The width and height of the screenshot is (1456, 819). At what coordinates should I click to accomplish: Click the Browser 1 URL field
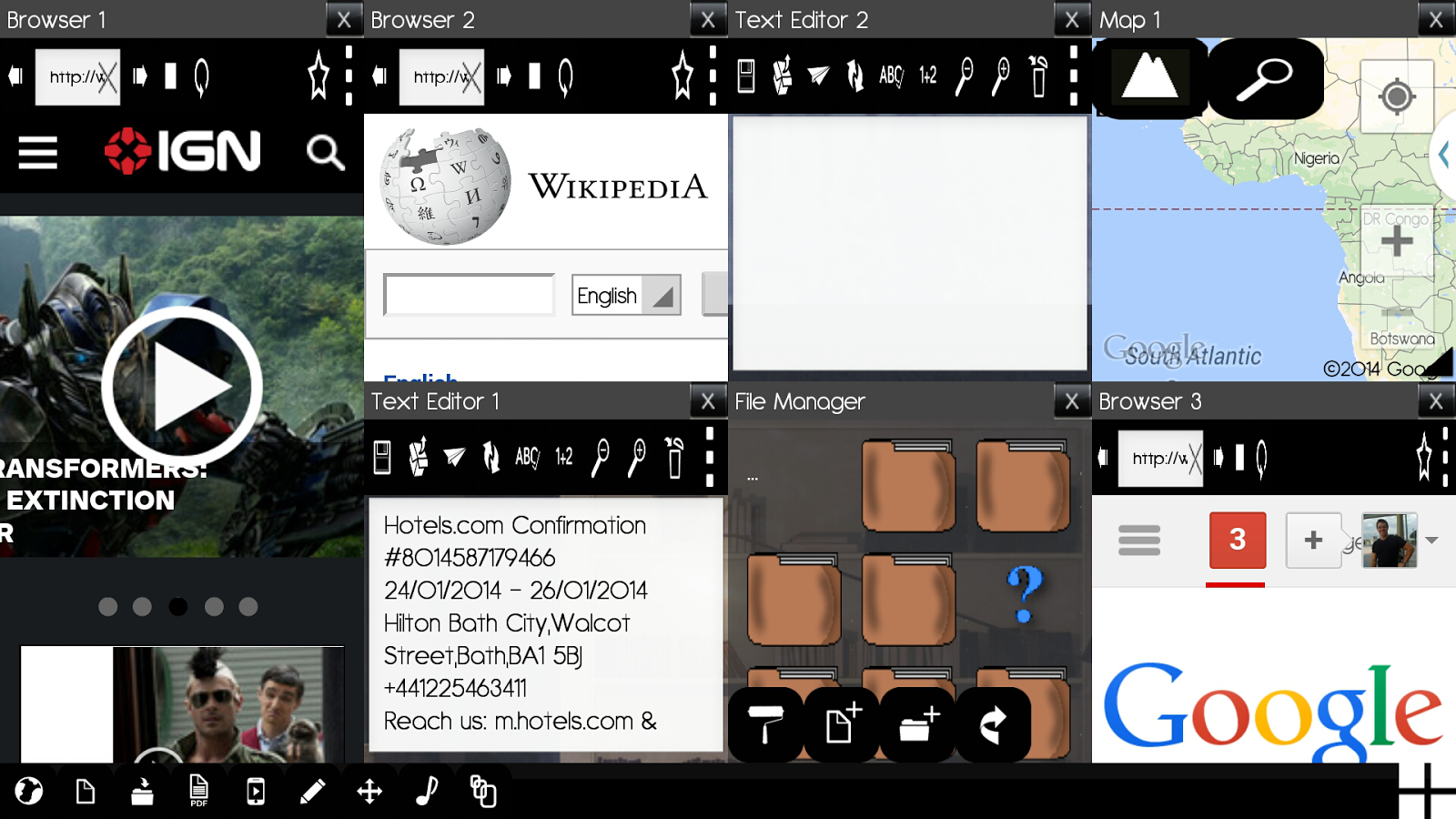pyautogui.click(x=77, y=77)
